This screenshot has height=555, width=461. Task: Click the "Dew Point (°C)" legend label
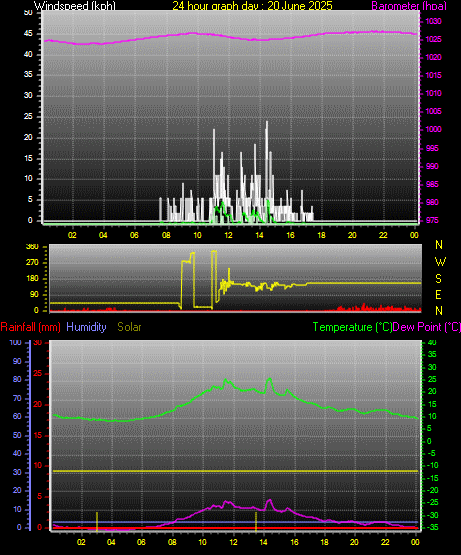[x=427, y=327]
